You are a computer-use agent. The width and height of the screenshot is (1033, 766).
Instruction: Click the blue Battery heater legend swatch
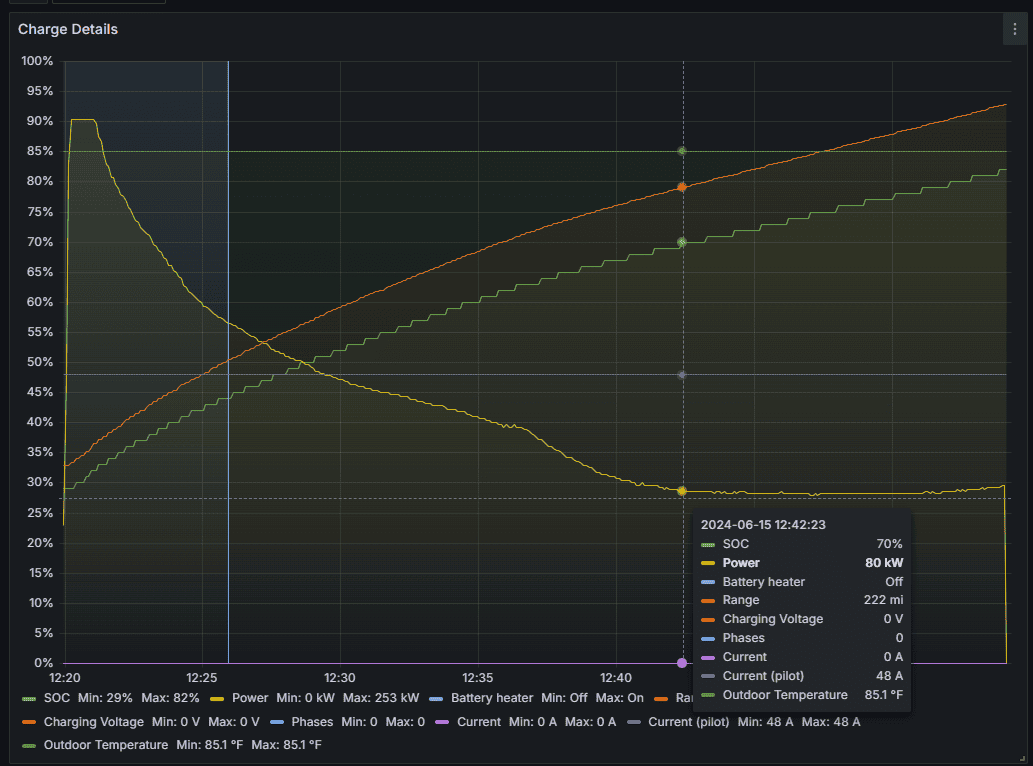436,698
